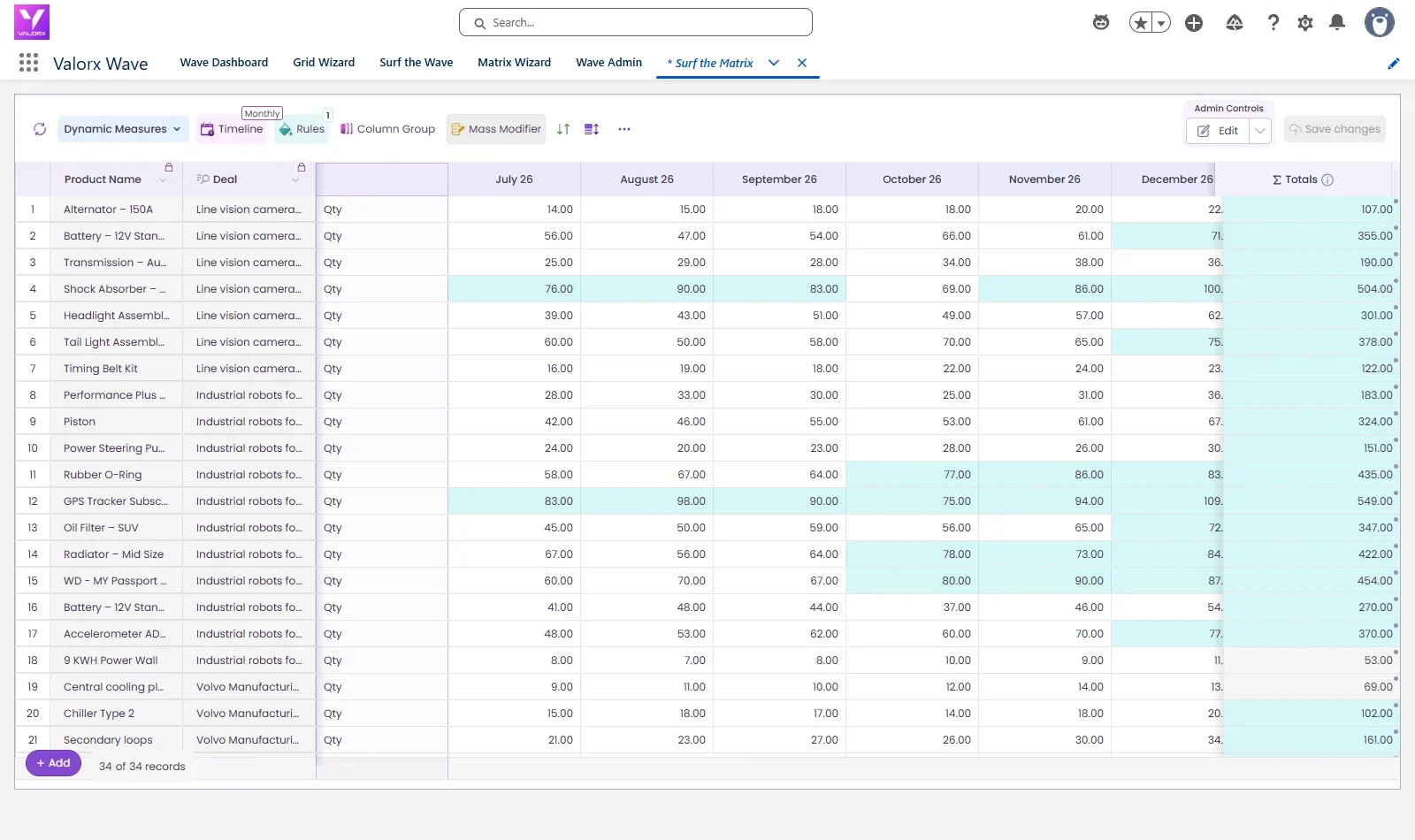The width and height of the screenshot is (1415, 840).
Task: Open the Surf the Matrix tab chevron
Action: [x=774, y=63]
